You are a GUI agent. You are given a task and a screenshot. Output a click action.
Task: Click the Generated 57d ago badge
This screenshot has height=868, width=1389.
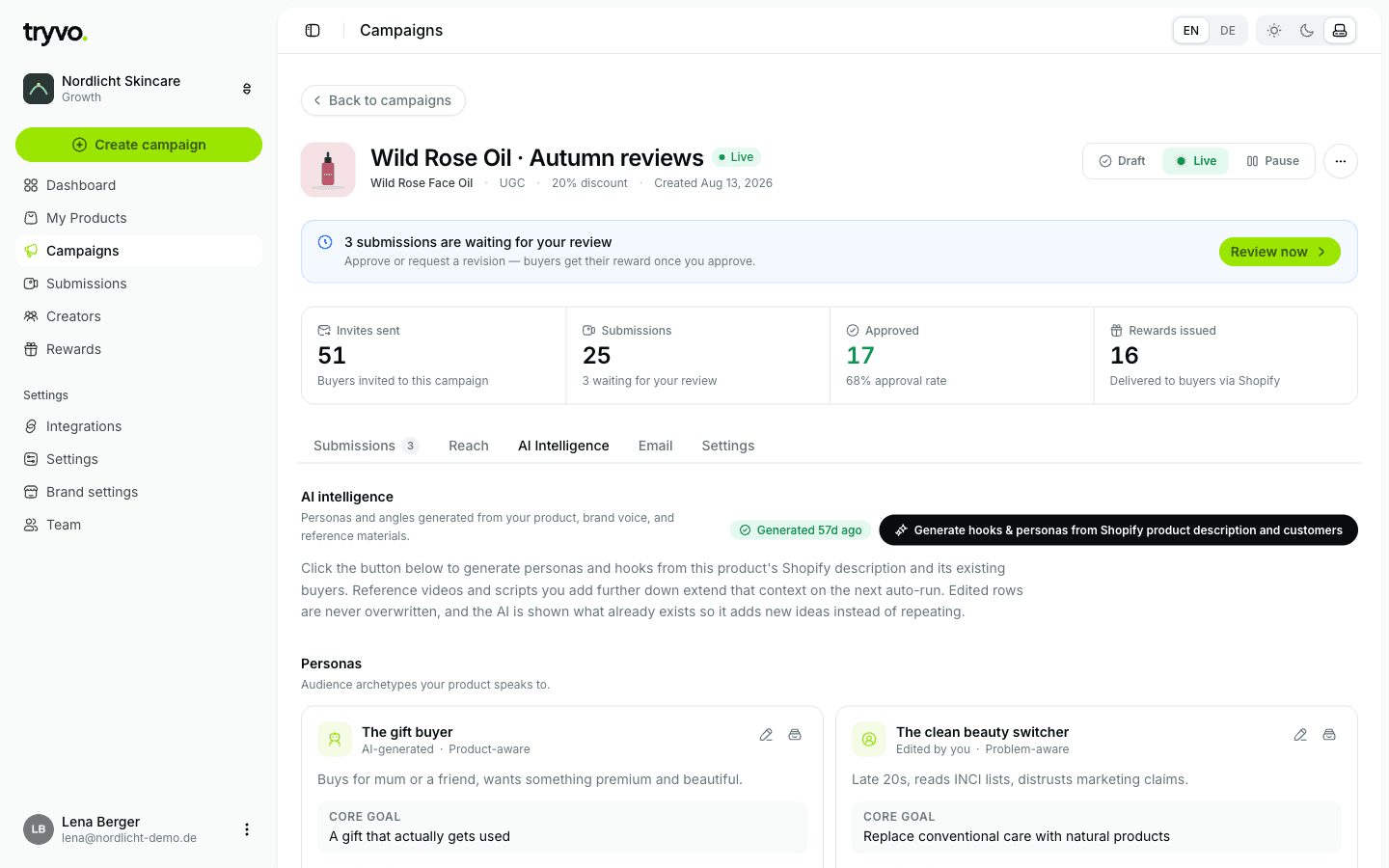pos(801,530)
